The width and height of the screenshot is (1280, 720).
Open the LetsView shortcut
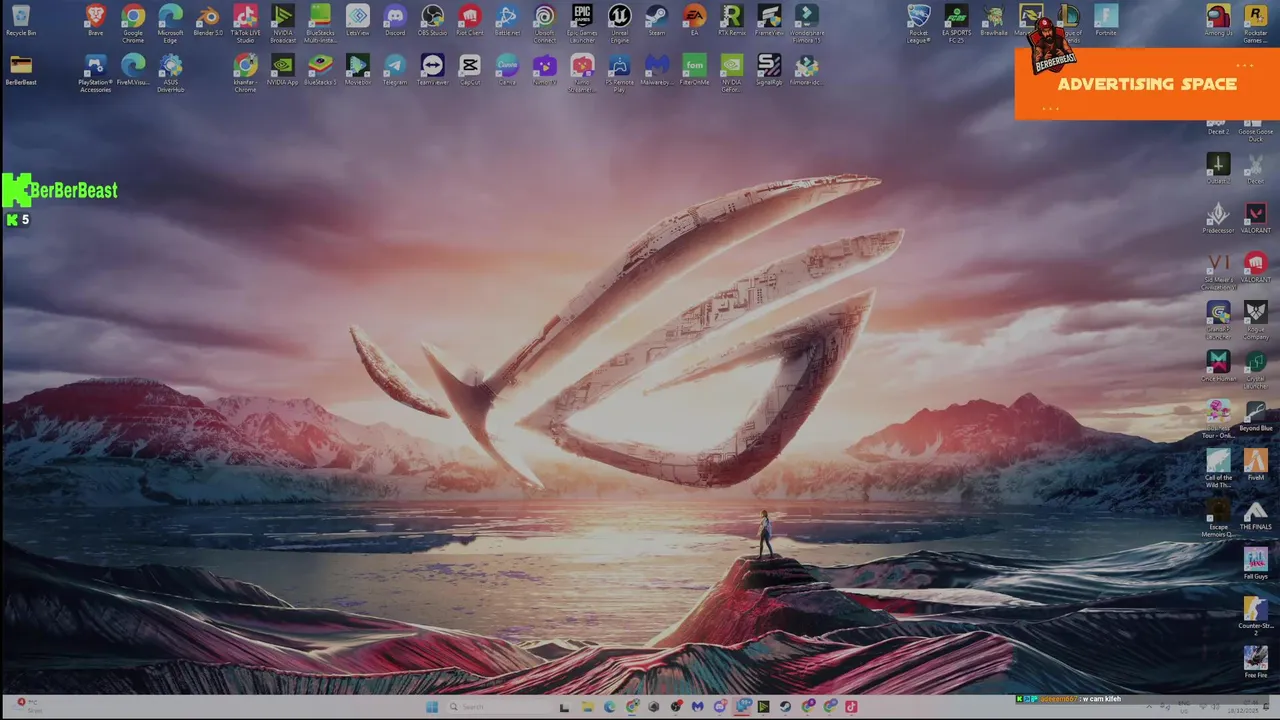(358, 20)
